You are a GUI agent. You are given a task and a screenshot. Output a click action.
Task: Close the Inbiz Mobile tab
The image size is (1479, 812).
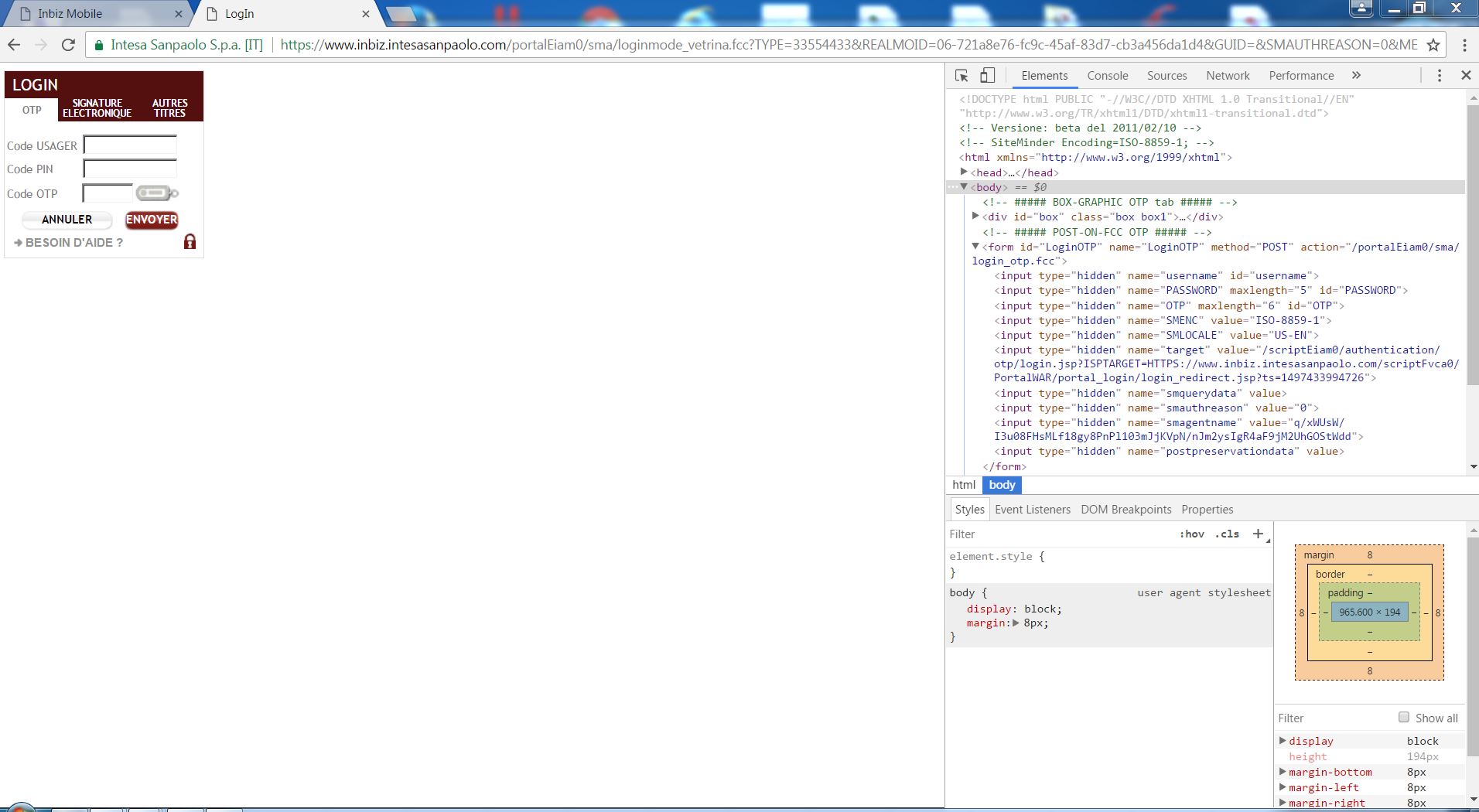pos(179,14)
